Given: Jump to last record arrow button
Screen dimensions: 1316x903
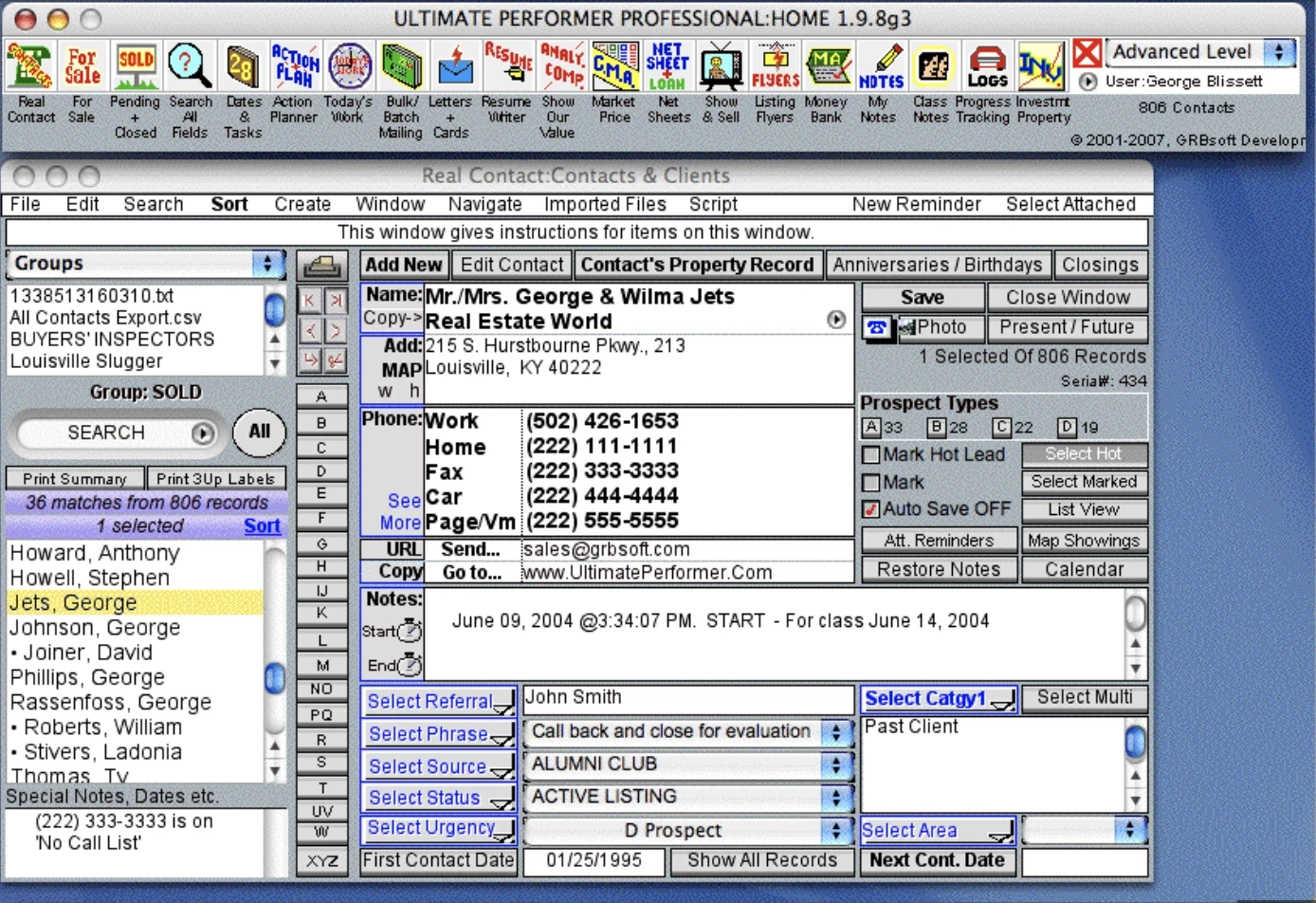Looking at the screenshot, I should tap(335, 302).
